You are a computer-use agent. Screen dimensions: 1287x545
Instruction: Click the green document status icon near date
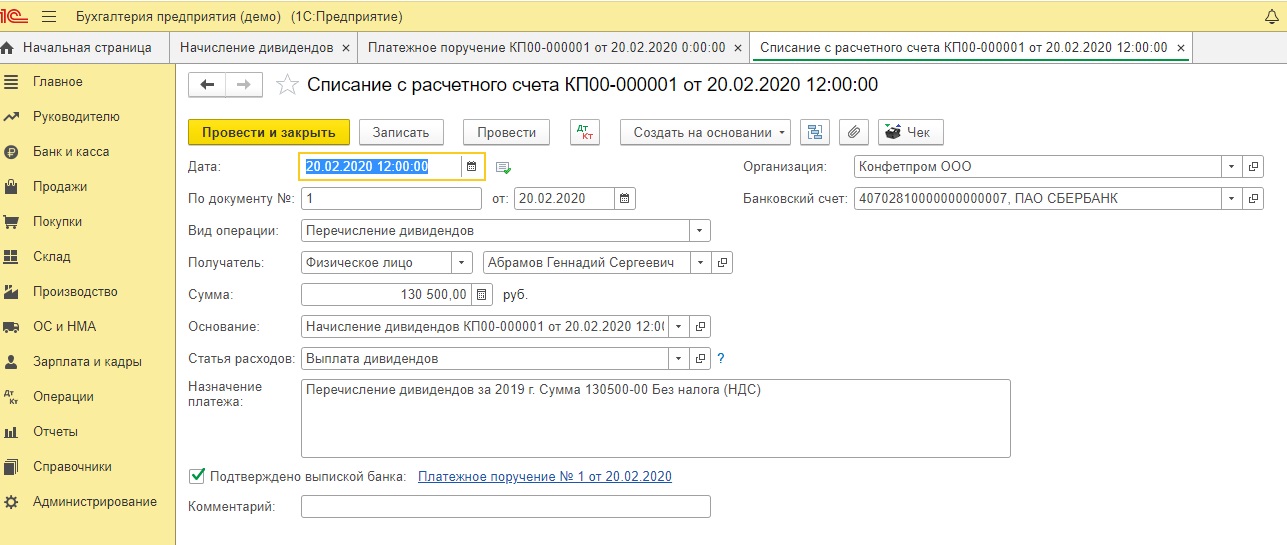click(503, 168)
